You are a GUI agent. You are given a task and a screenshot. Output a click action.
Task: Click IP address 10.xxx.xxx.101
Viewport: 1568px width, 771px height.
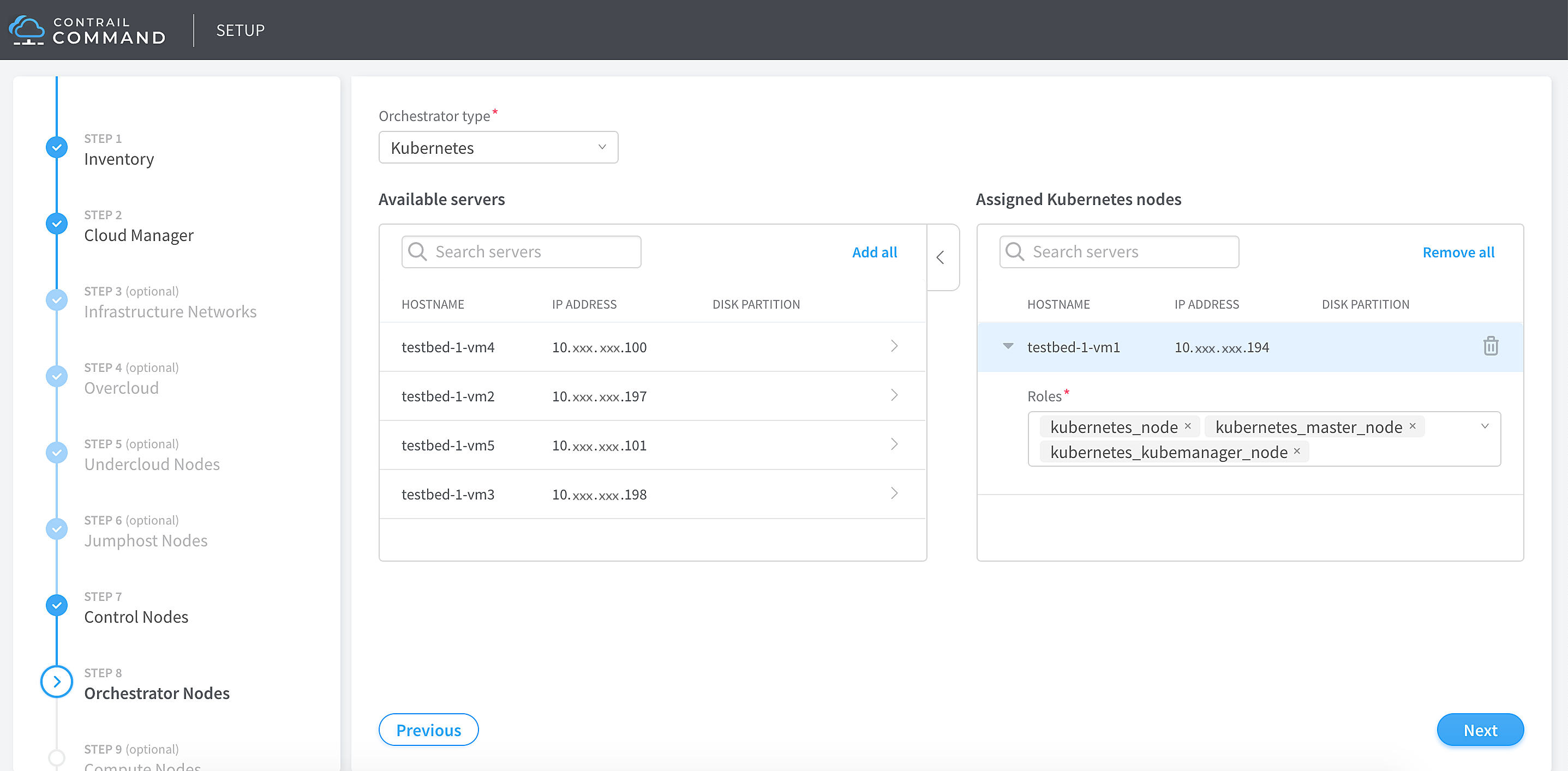coord(599,445)
